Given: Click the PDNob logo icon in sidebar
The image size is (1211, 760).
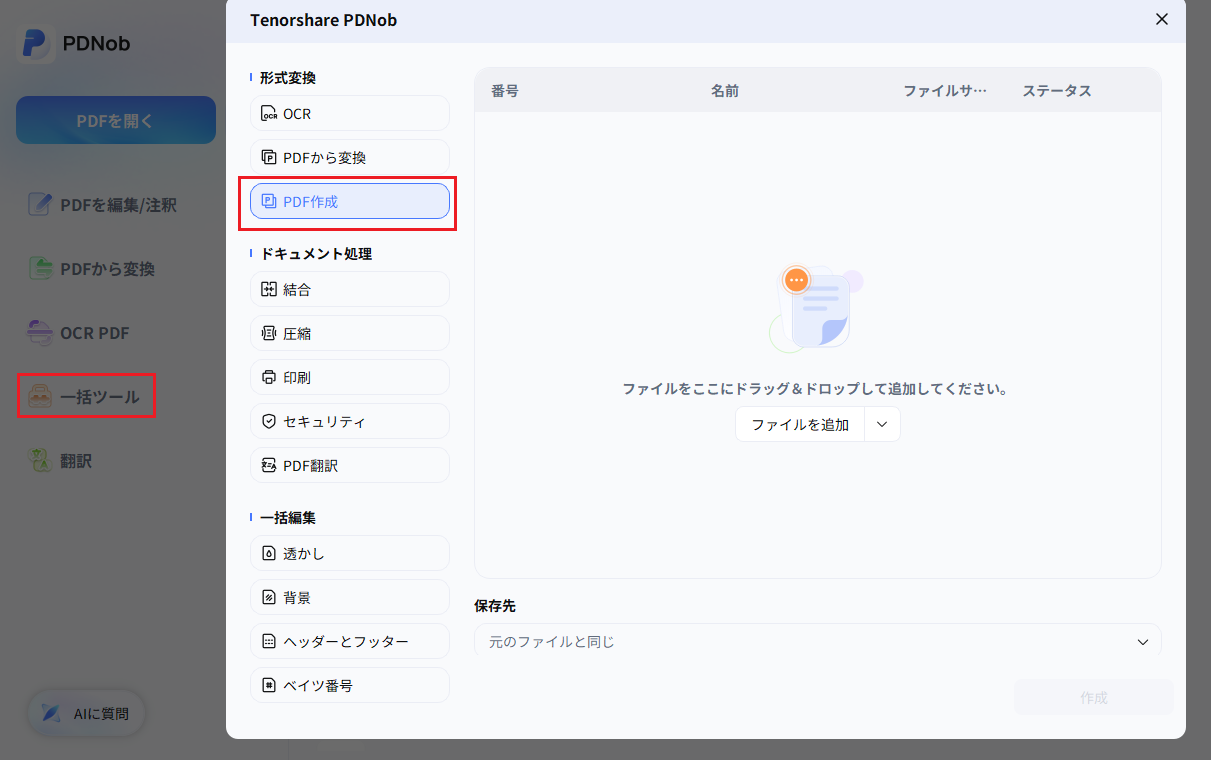Looking at the screenshot, I should tap(35, 44).
